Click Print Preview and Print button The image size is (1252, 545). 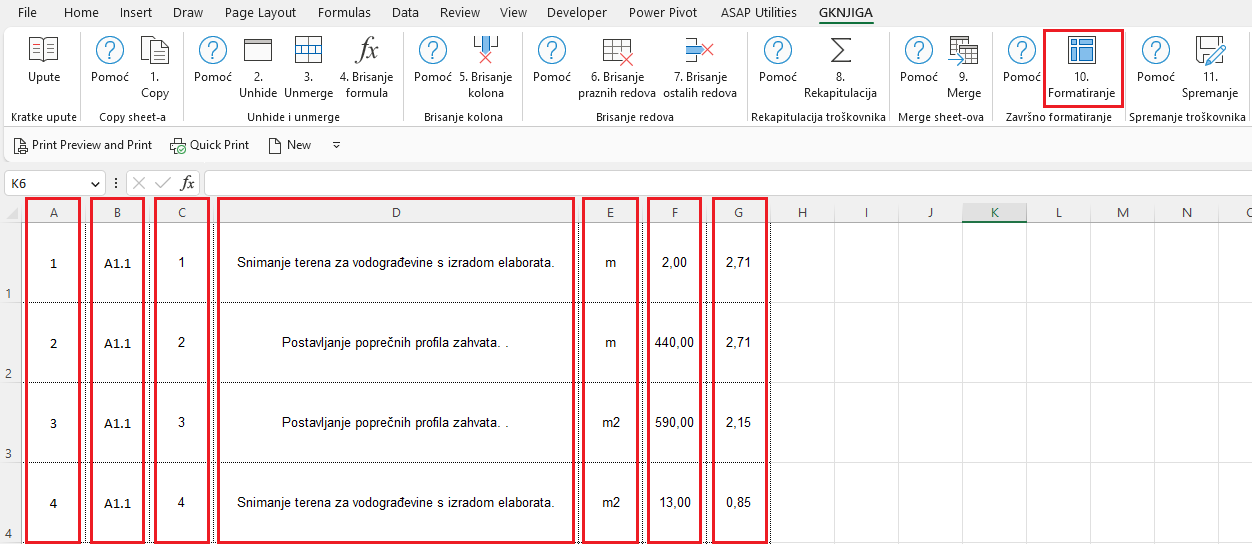(x=83, y=145)
